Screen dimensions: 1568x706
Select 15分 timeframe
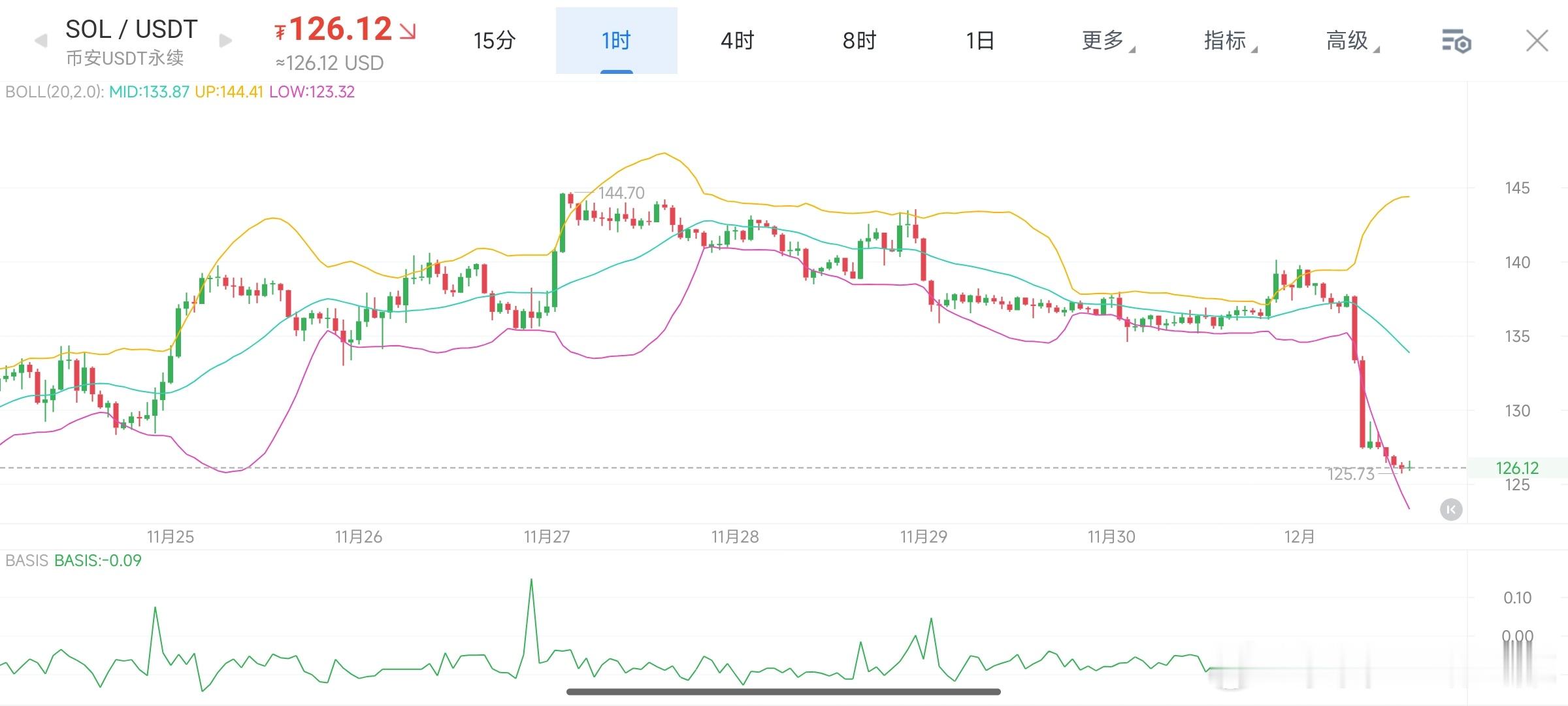point(495,41)
